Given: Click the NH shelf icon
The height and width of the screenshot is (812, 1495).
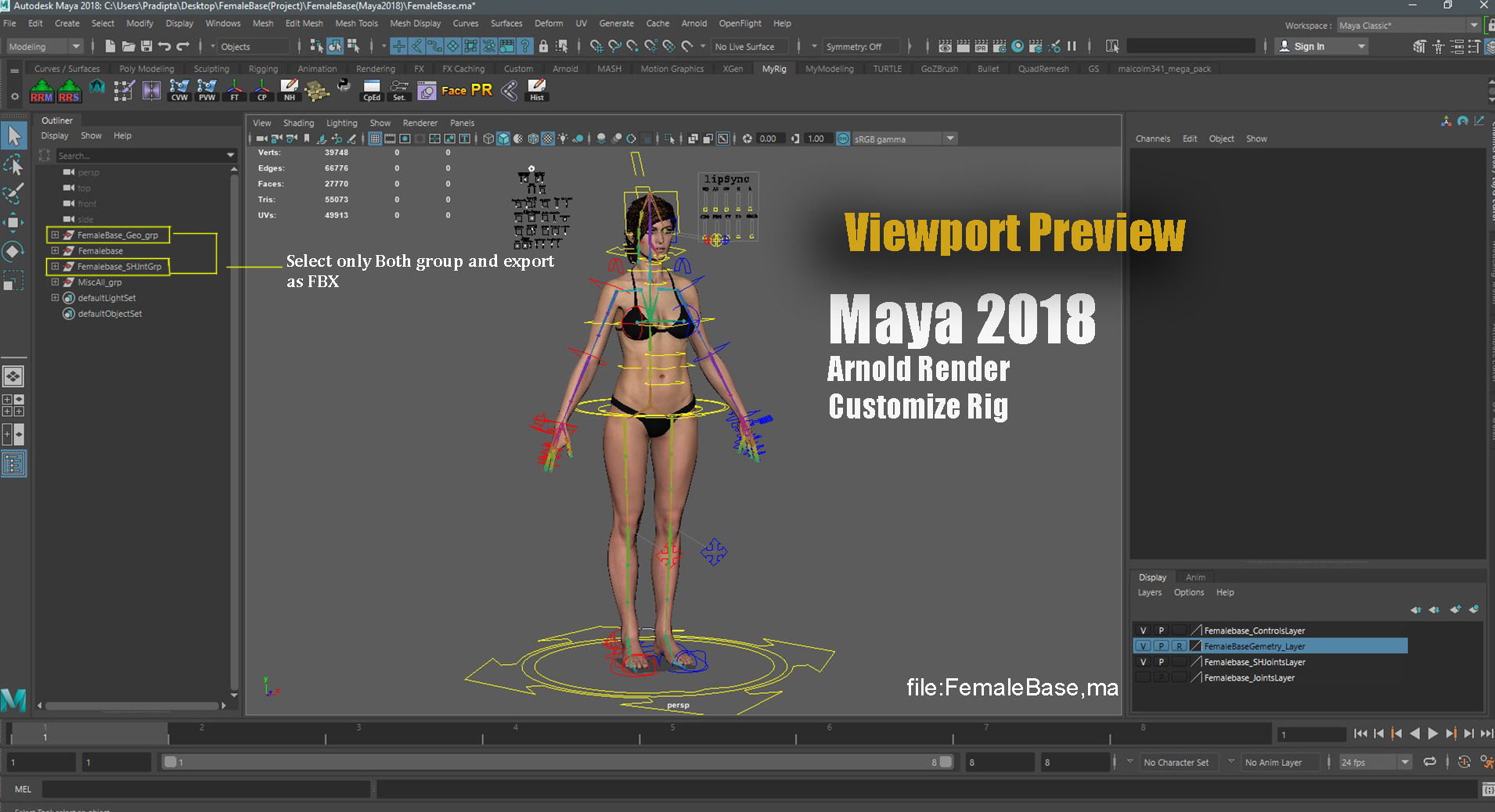Looking at the screenshot, I should click(x=290, y=91).
